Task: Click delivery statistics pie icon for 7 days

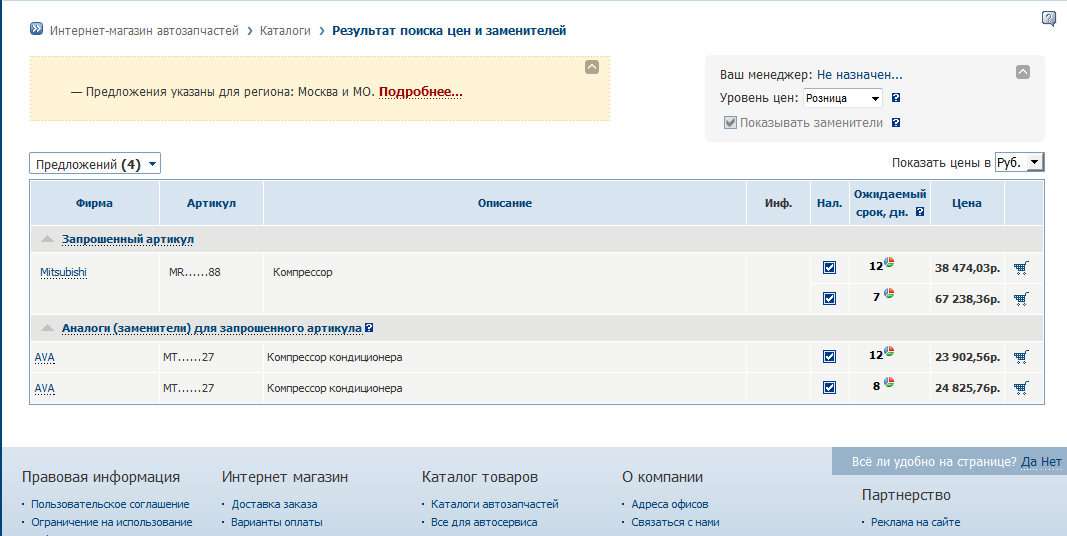Action: click(x=889, y=294)
